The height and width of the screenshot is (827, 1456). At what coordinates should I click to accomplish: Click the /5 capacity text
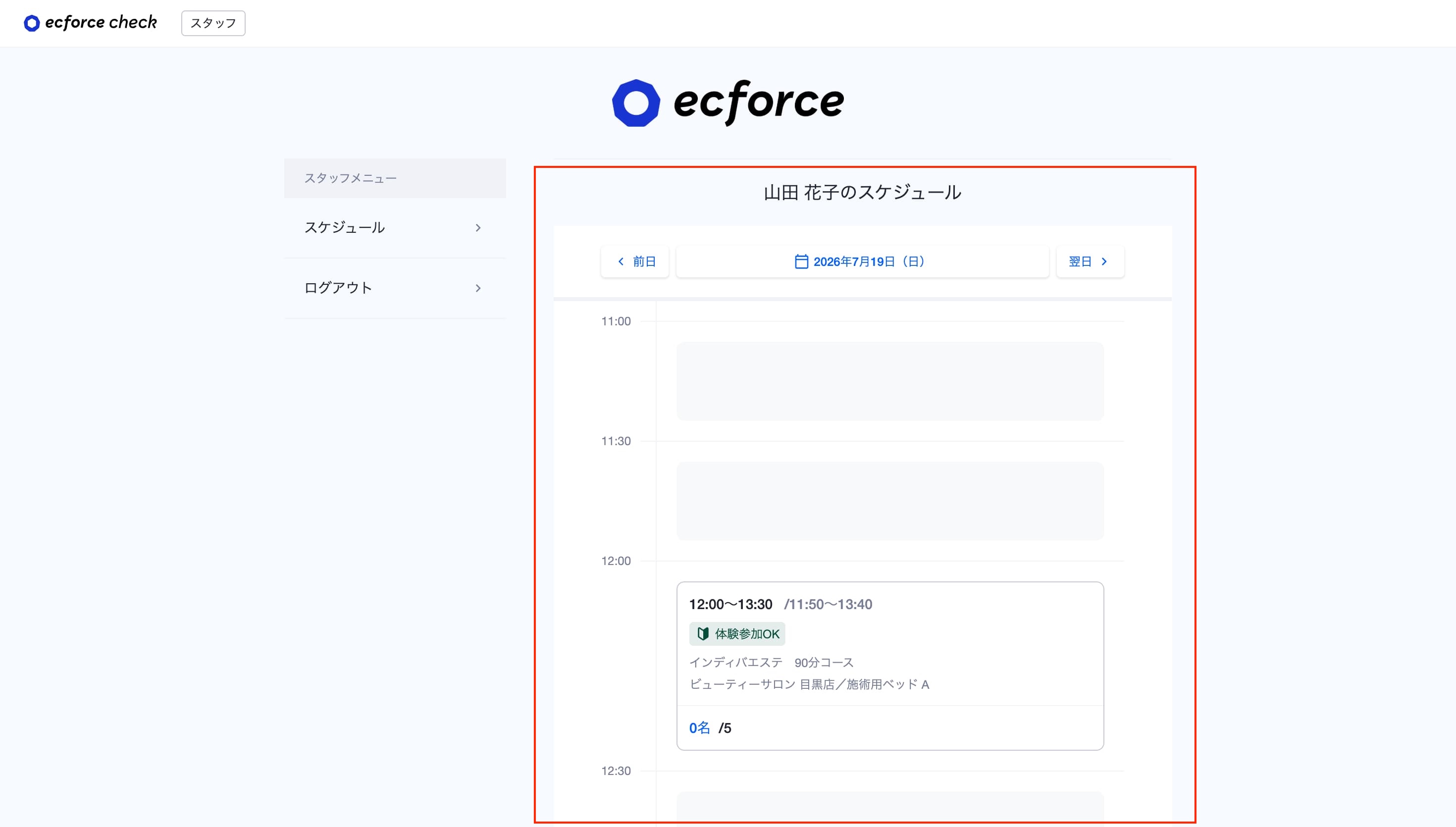[x=725, y=728]
